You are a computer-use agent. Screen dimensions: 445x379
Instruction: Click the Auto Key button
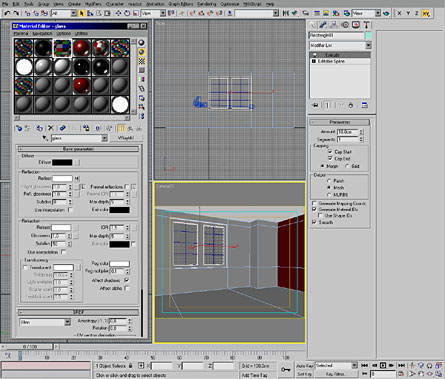click(x=305, y=366)
